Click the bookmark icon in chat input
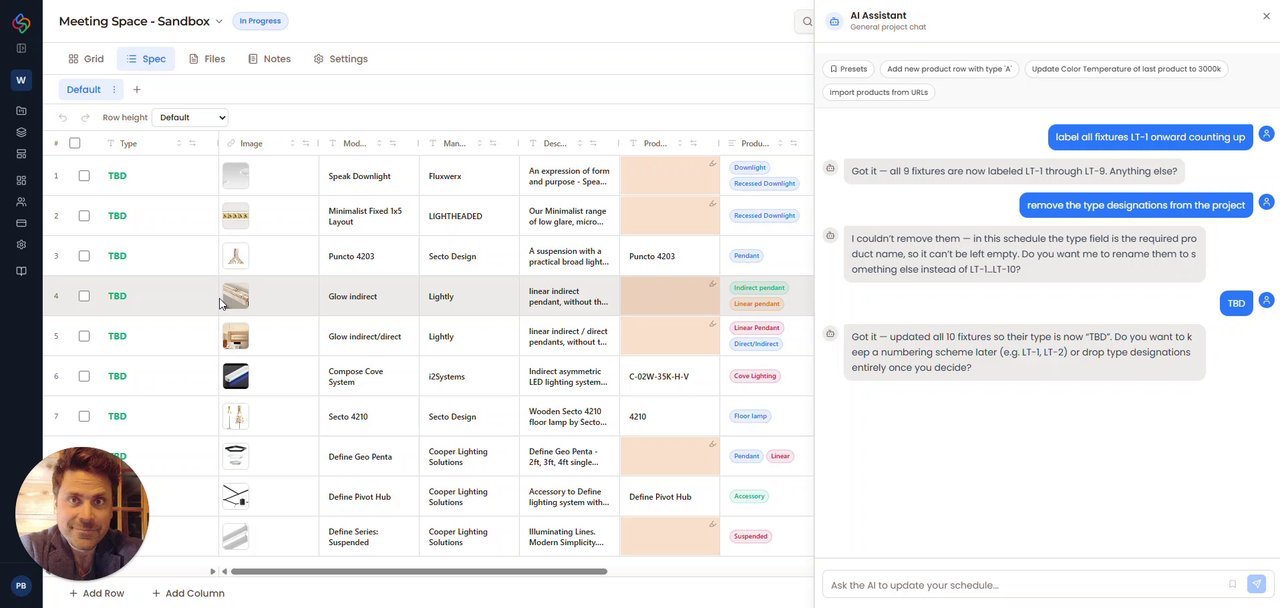This screenshot has width=1280, height=608. point(1233,584)
